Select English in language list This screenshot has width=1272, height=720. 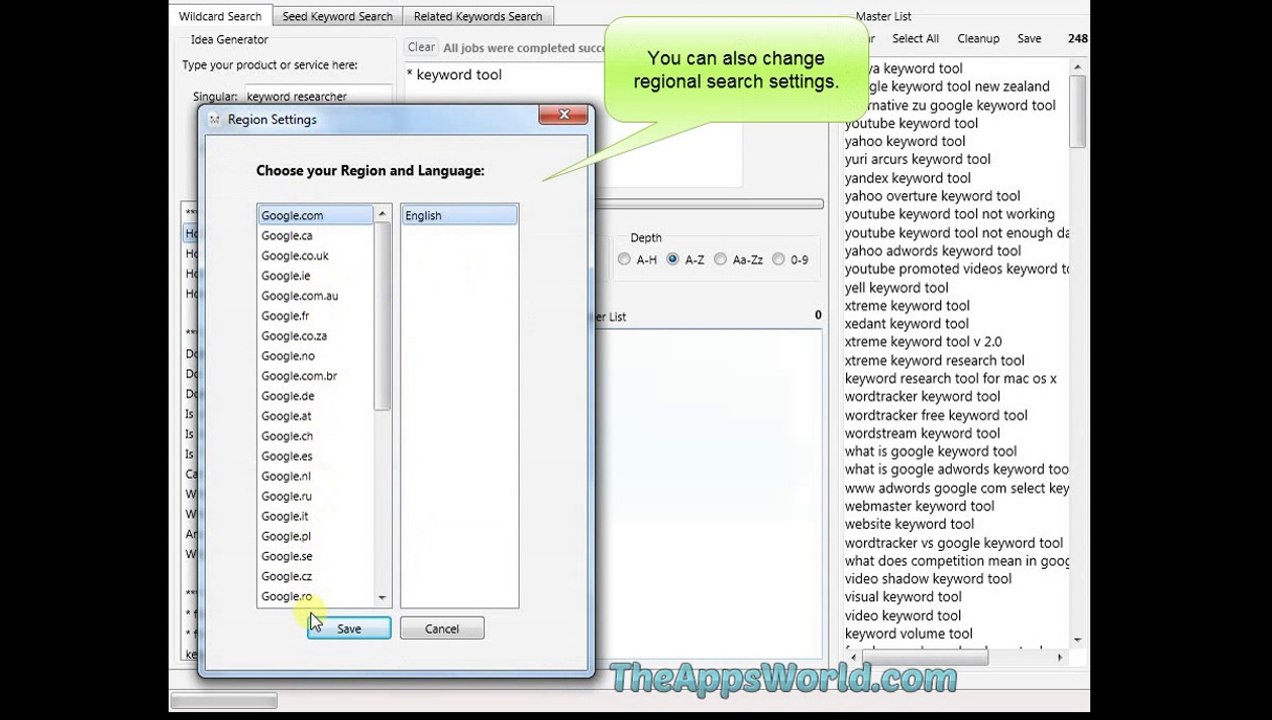459,215
